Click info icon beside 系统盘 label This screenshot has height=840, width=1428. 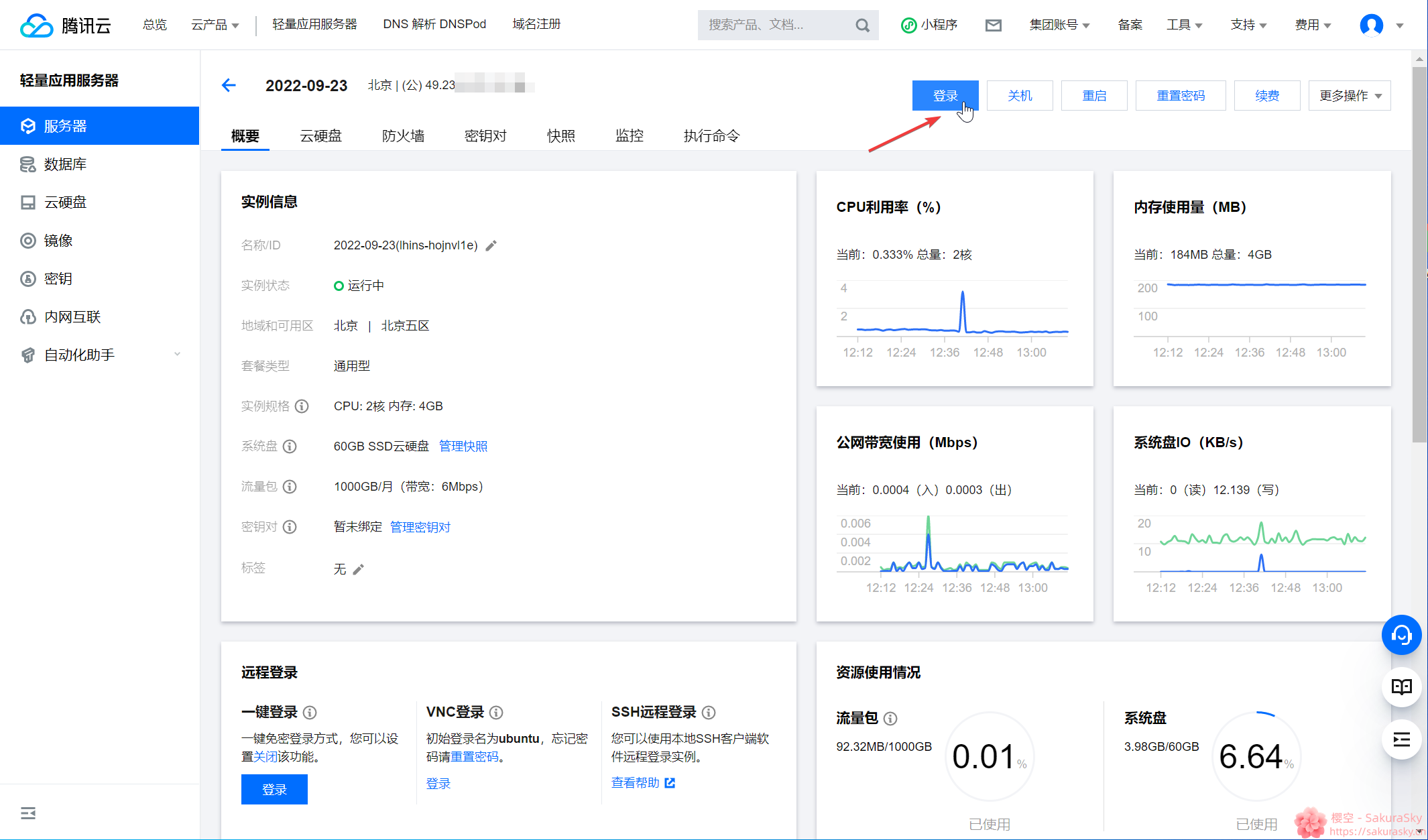pyautogui.click(x=290, y=446)
